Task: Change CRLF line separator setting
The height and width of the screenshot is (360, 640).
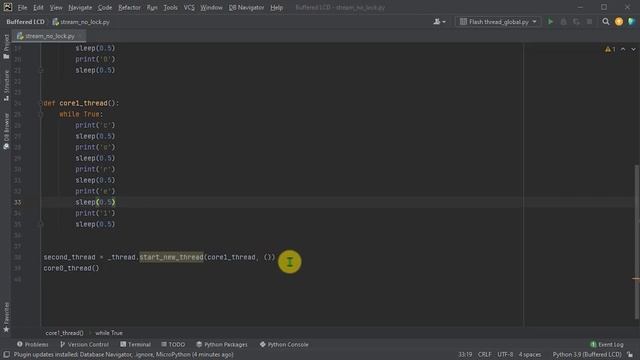Action: point(484,355)
